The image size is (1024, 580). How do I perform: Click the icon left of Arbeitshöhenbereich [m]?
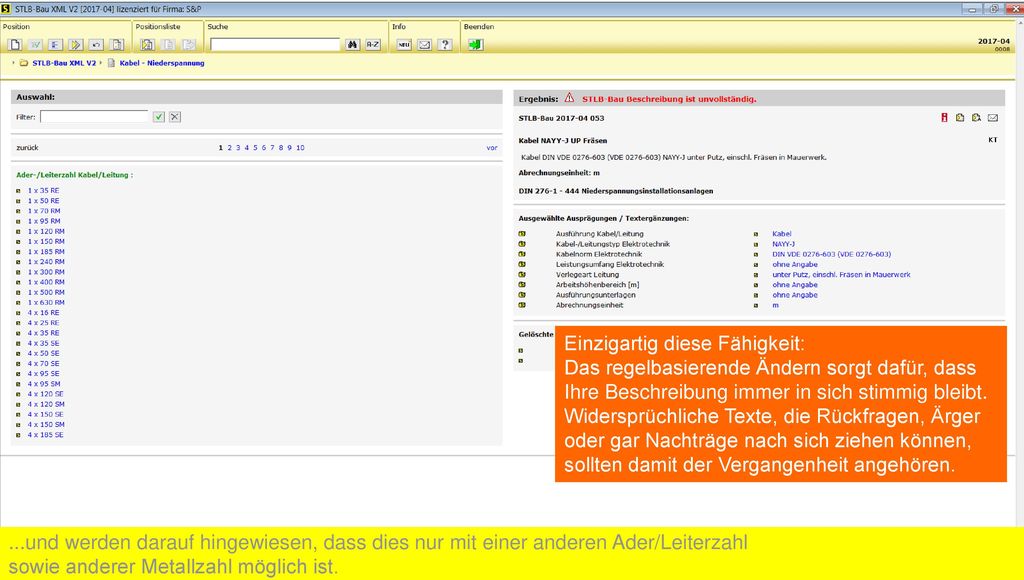[522, 285]
